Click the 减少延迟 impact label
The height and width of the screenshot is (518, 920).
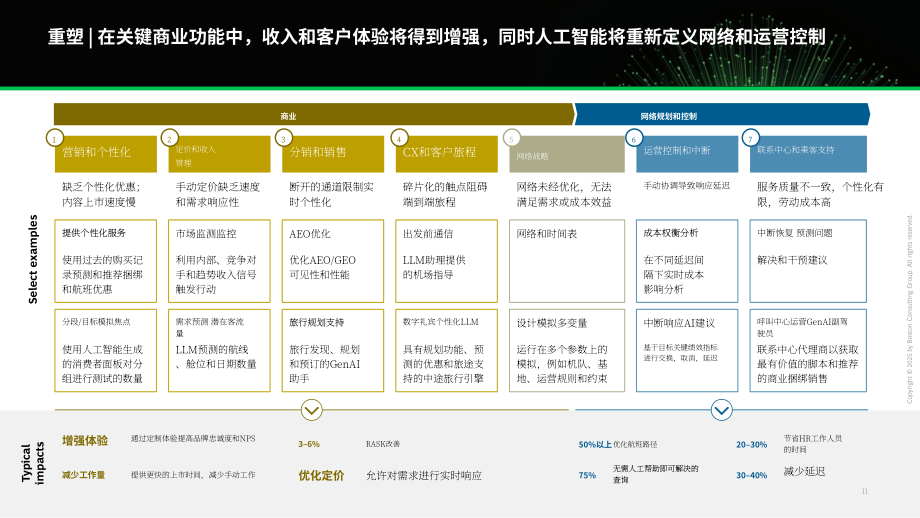pos(804,471)
